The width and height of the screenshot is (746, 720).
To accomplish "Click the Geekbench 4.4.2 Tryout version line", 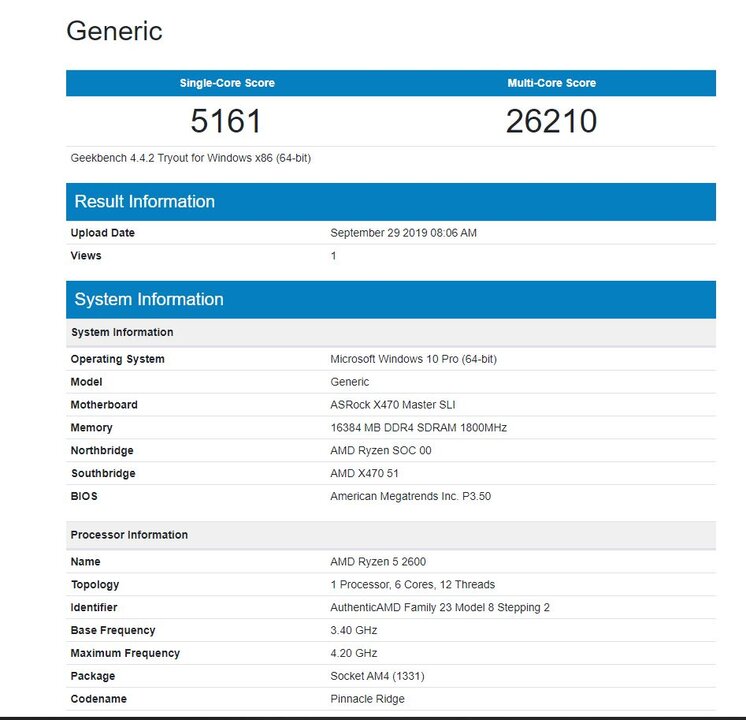I will tap(191, 158).
